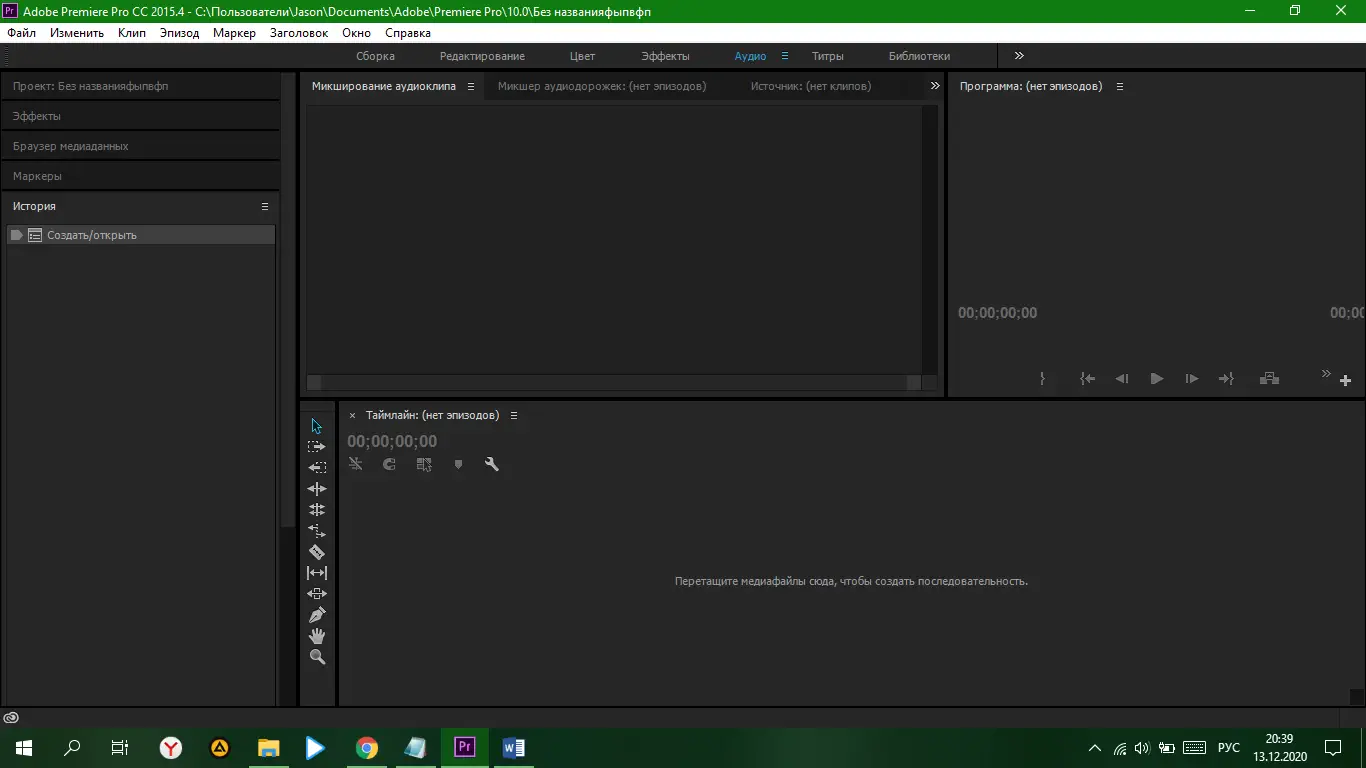The image size is (1366, 768).
Task: Select the Selection arrow tool
Action: click(317, 426)
